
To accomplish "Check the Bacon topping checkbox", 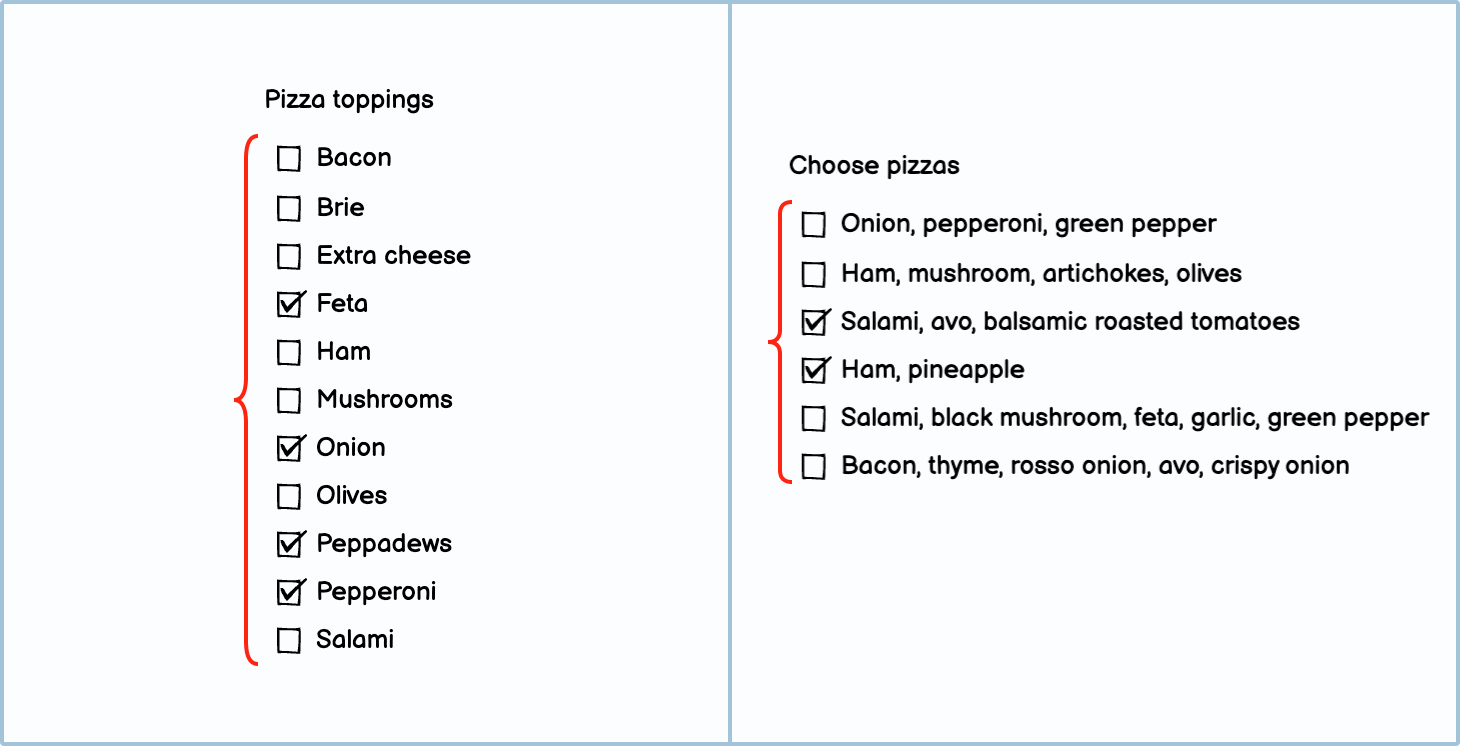I will (289, 159).
